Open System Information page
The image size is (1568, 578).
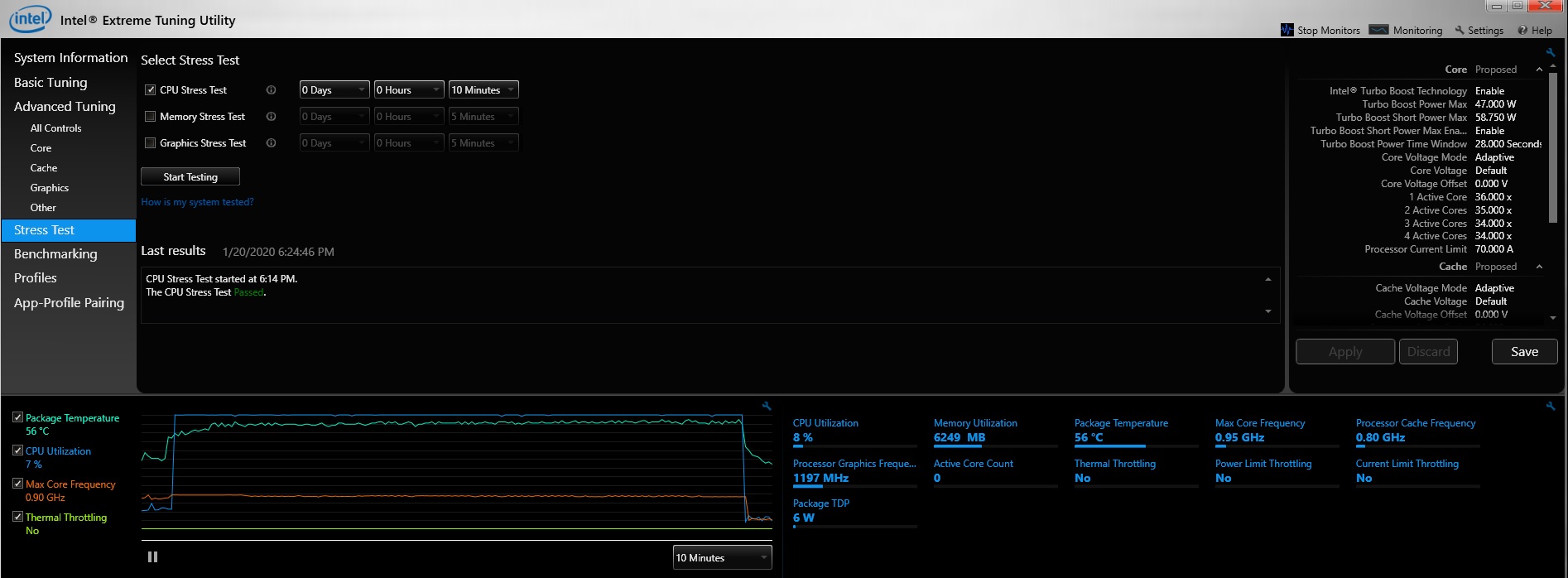70,58
